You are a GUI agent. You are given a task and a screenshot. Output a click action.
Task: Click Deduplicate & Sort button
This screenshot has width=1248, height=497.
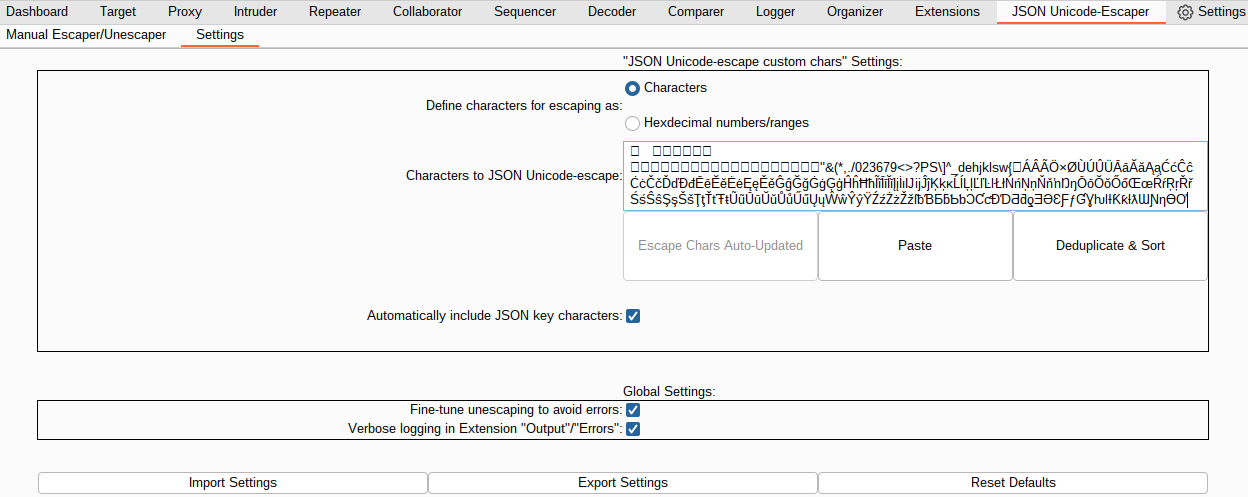pos(1110,246)
